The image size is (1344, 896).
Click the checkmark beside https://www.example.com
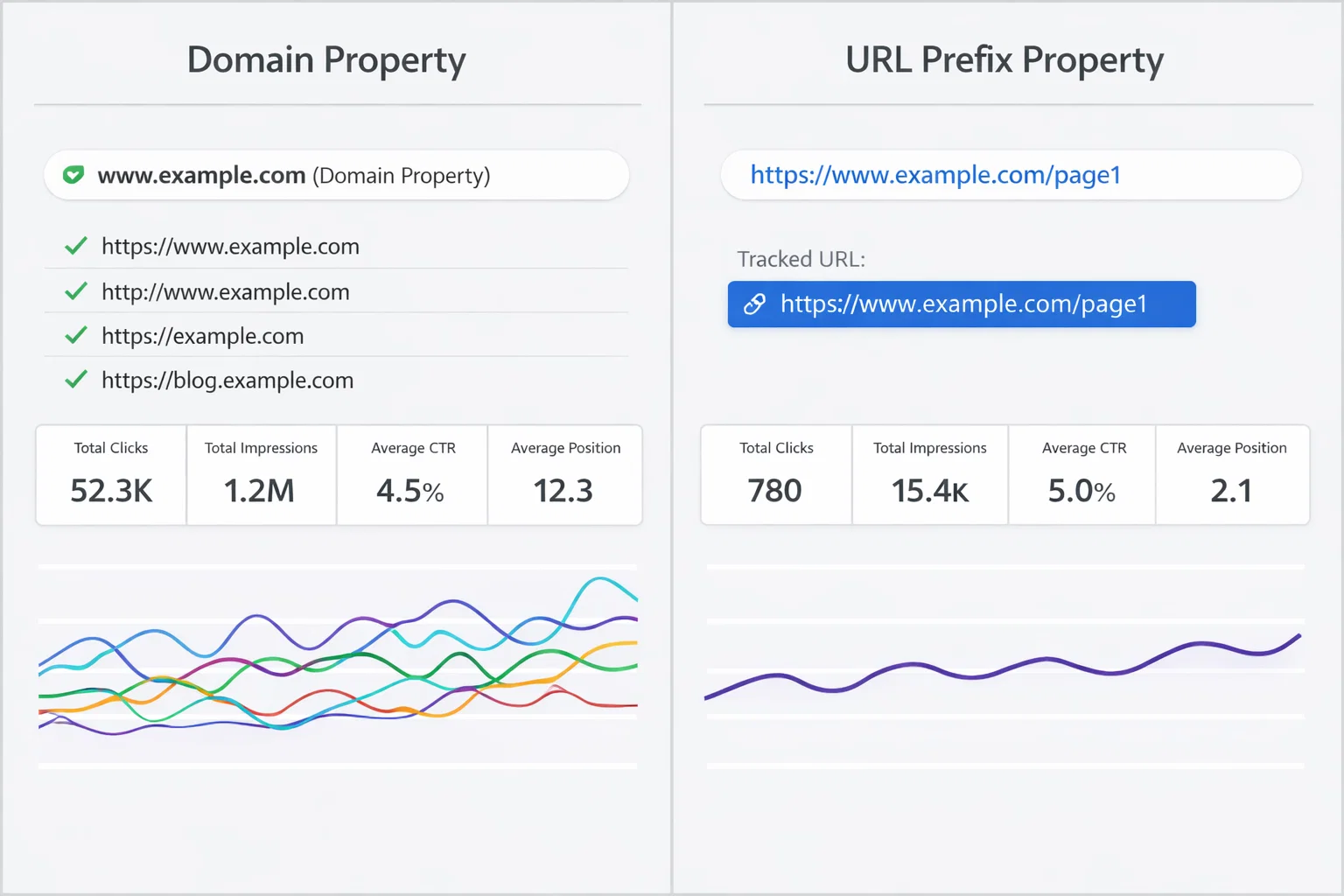coord(75,246)
